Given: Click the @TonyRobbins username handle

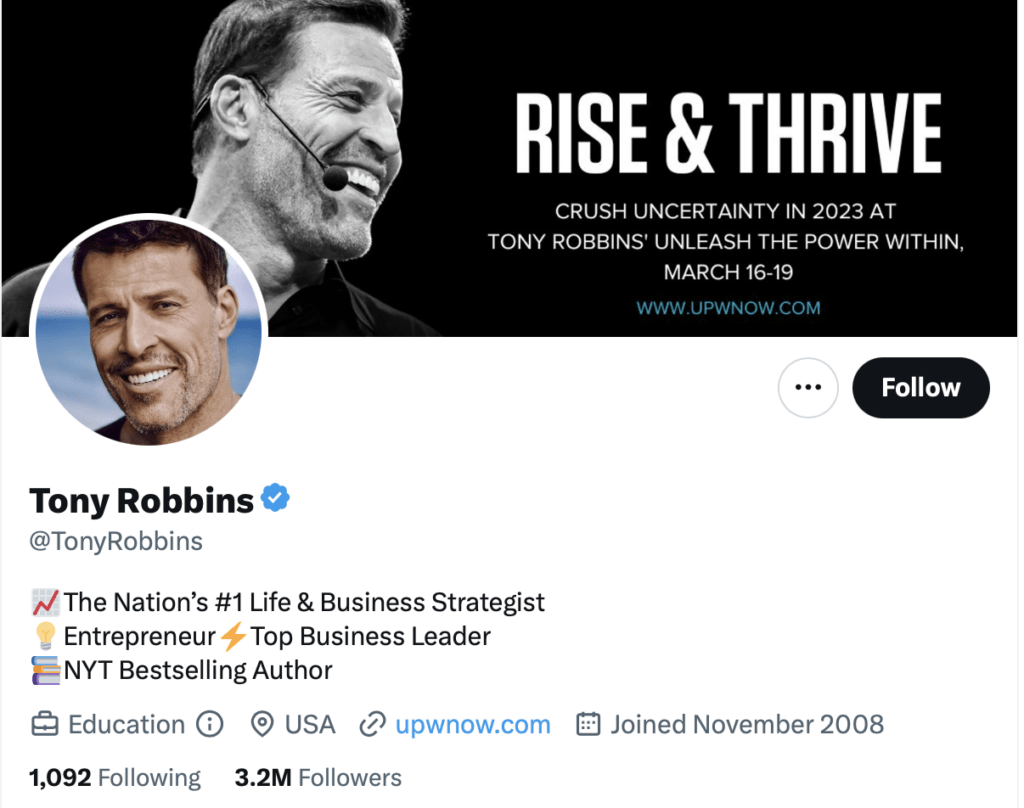Looking at the screenshot, I should click(x=116, y=541).
